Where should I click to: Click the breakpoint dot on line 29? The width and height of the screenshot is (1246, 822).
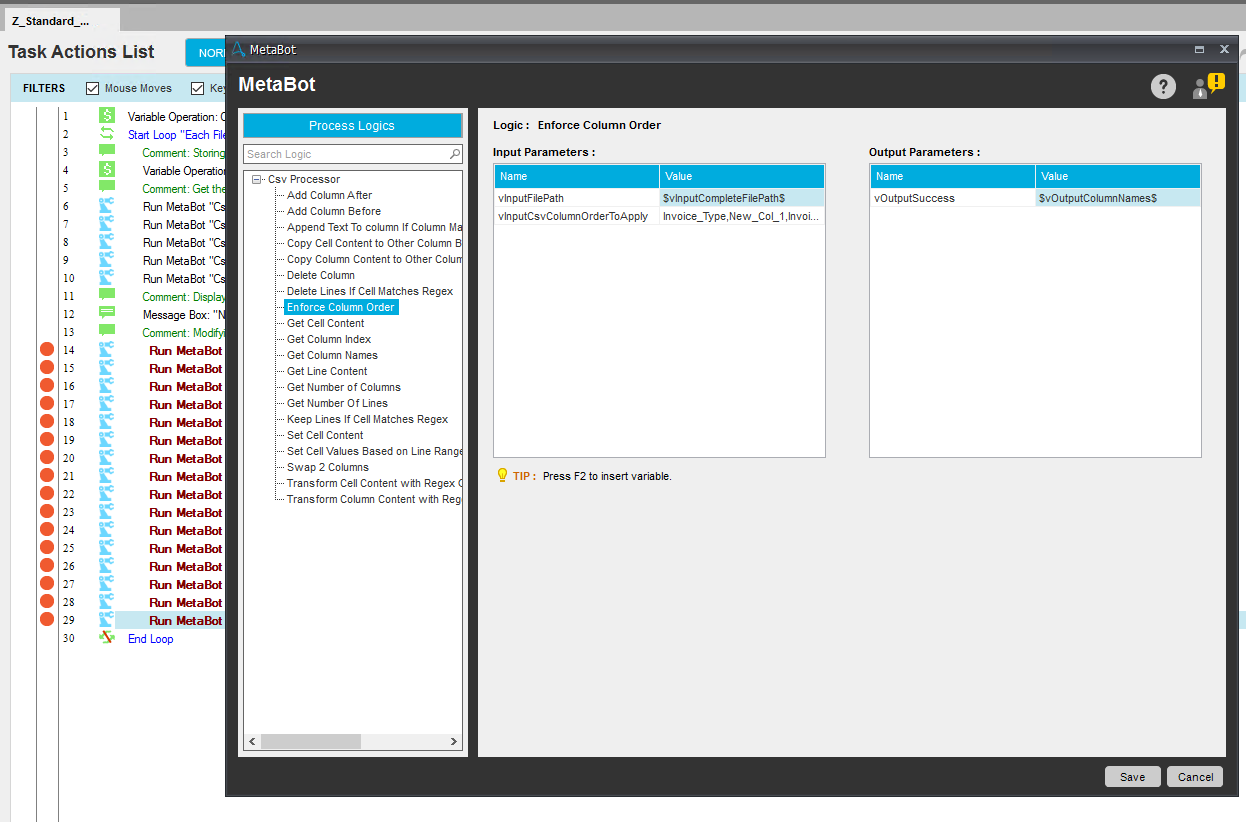[46, 620]
